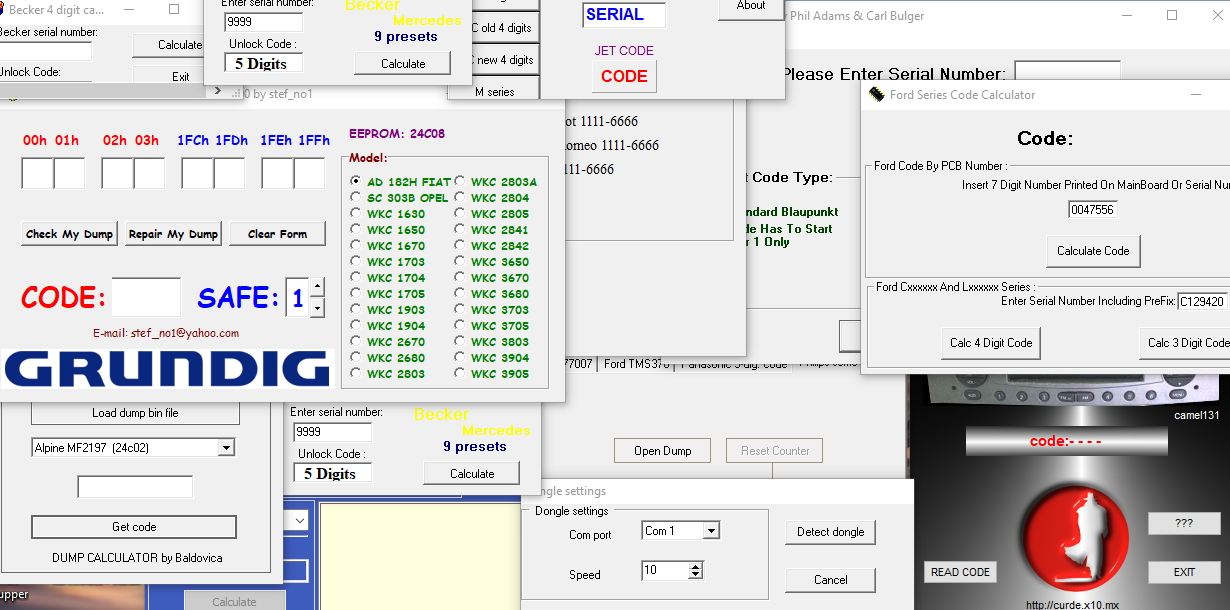The image size is (1230, 610).
Task: Click the Open Dump button
Action: pyautogui.click(x=662, y=451)
